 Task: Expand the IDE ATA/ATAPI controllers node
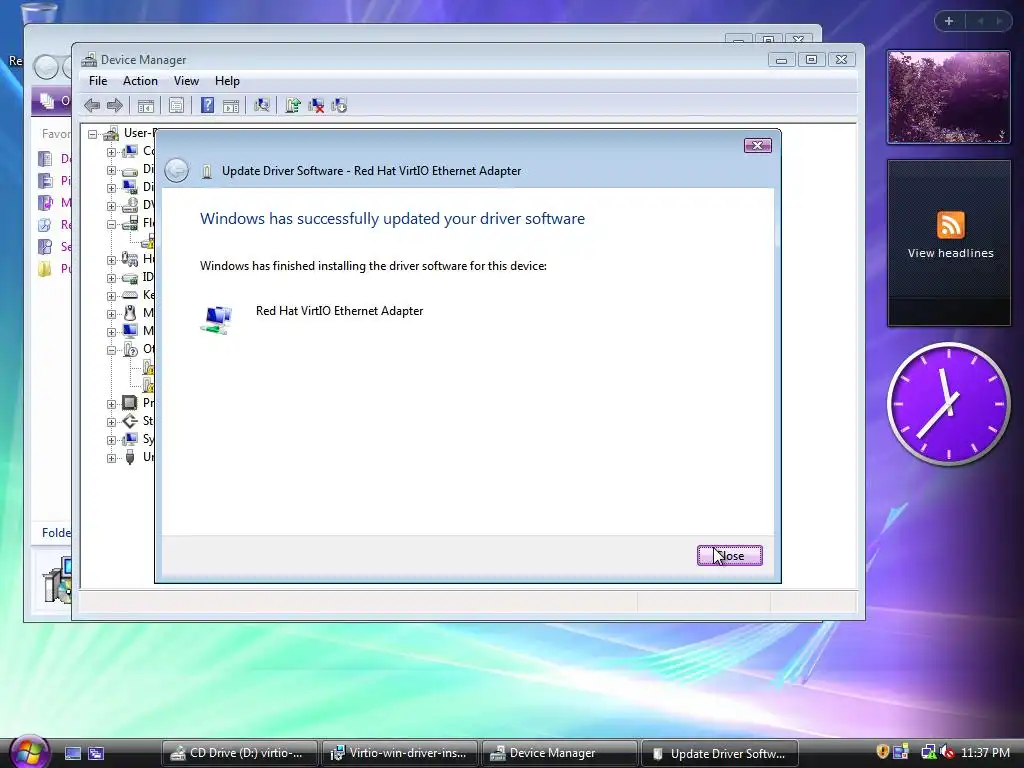[x=111, y=278]
